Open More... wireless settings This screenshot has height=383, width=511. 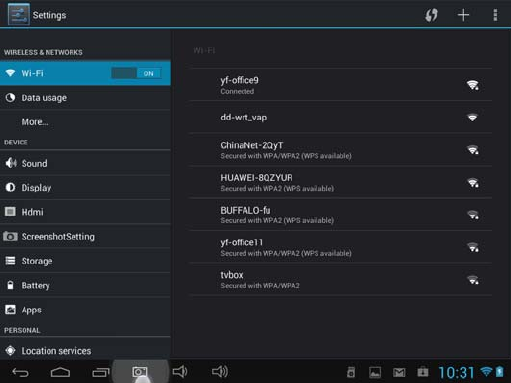(85, 122)
